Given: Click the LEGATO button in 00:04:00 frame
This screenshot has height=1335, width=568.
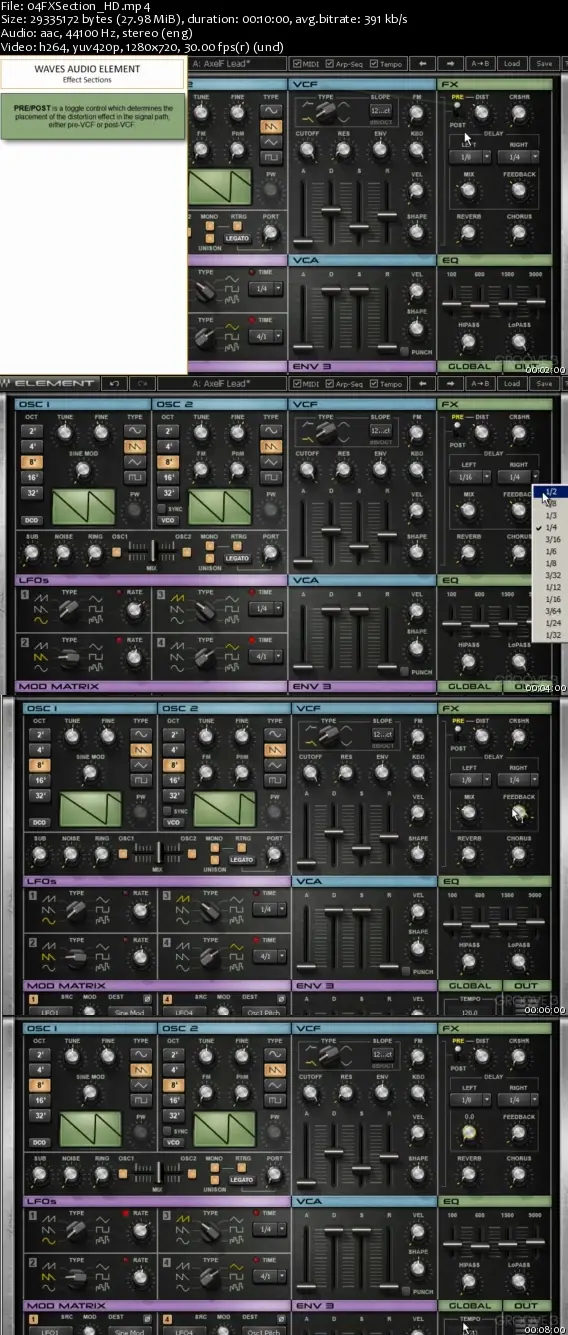Looking at the screenshot, I should (x=237, y=559).
